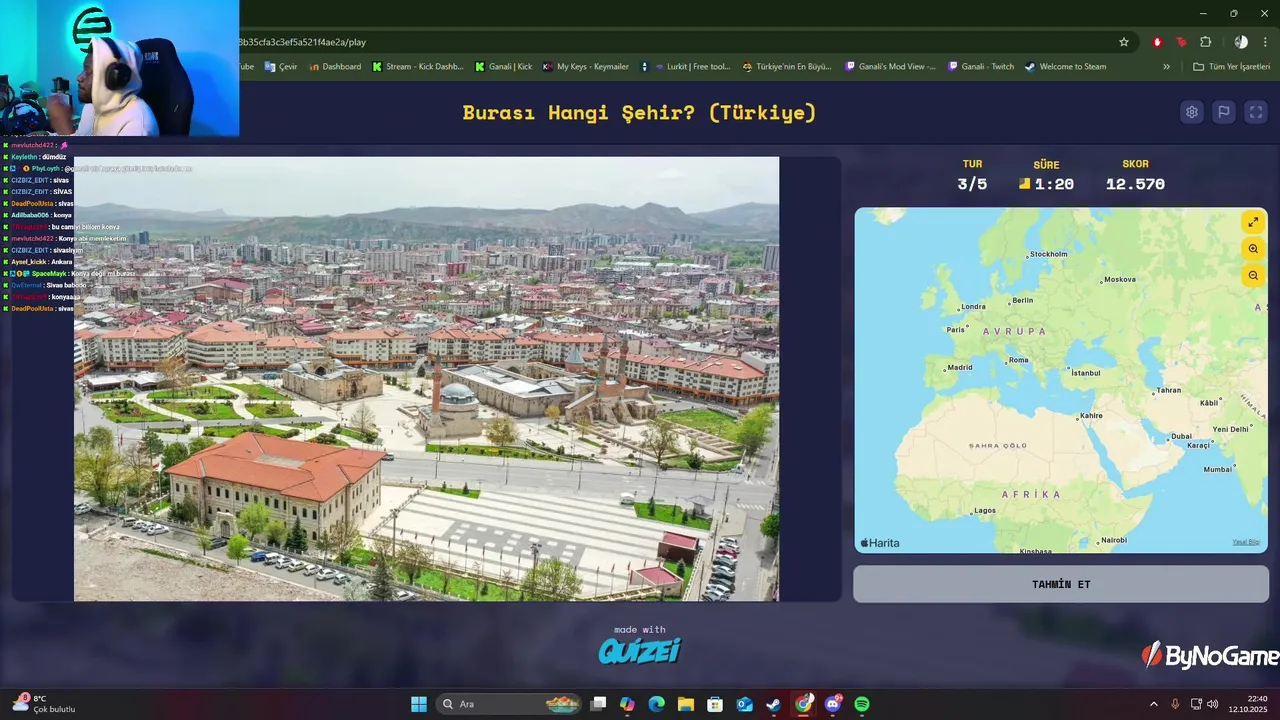Open Stream - Kick Dashboard bookmark
The image size is (1280, 720).
tap(418, 67)
